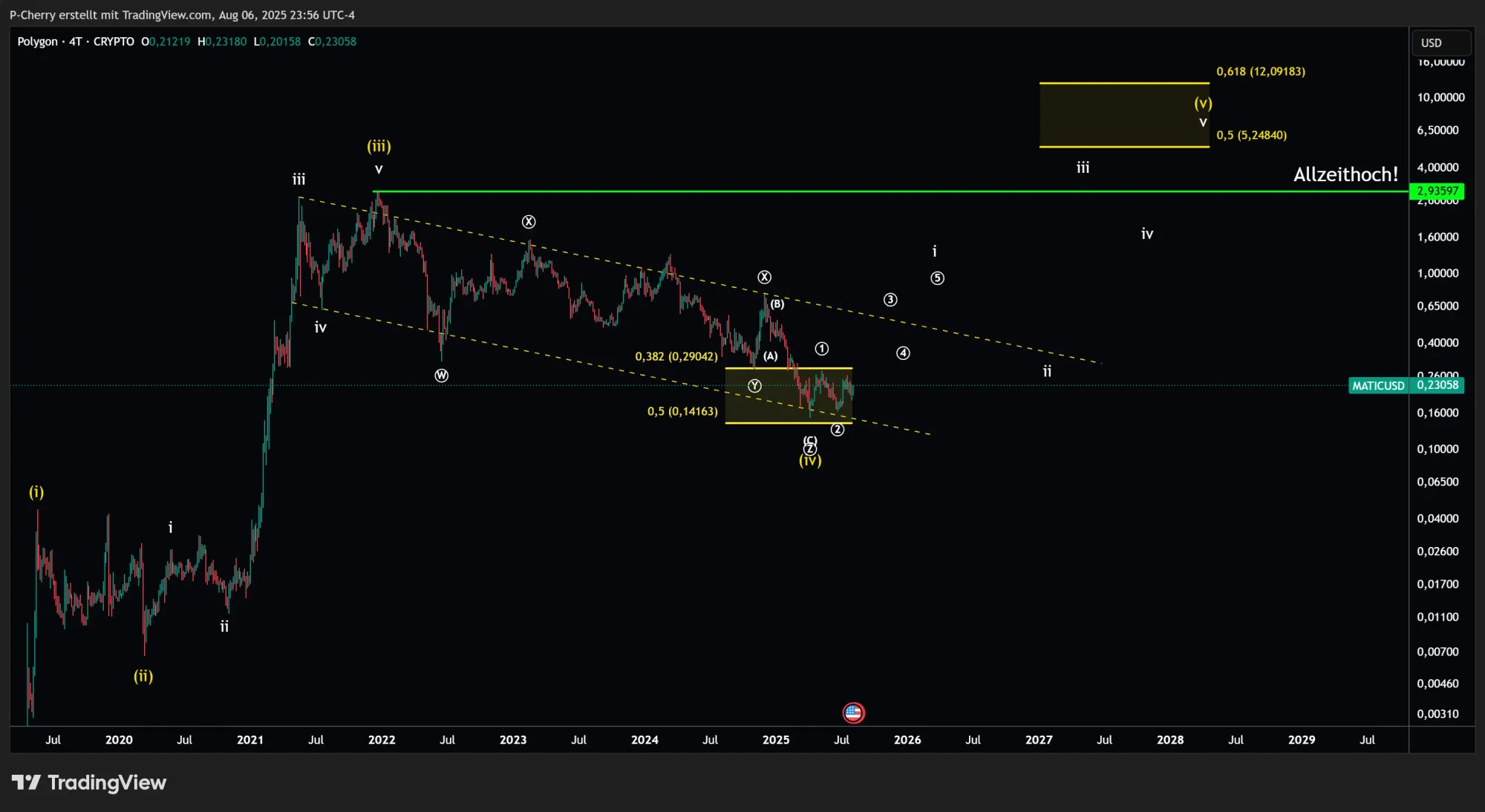Click the 2029 time axis label
This screenshot has width=1485, height=812.
coord(1302,740)
